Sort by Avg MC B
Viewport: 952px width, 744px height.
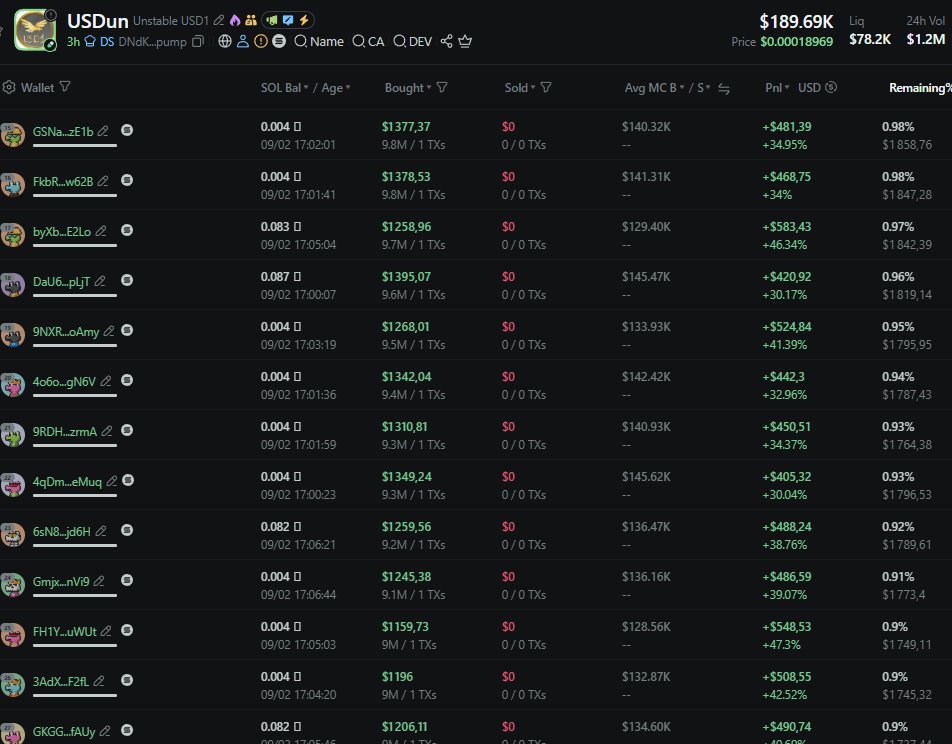coord(654,87)
